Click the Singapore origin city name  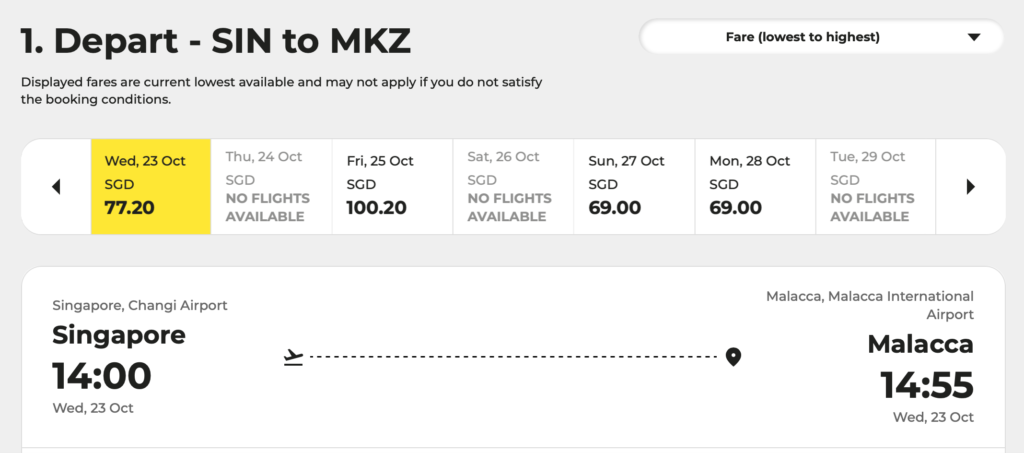(x=119, y=336)
